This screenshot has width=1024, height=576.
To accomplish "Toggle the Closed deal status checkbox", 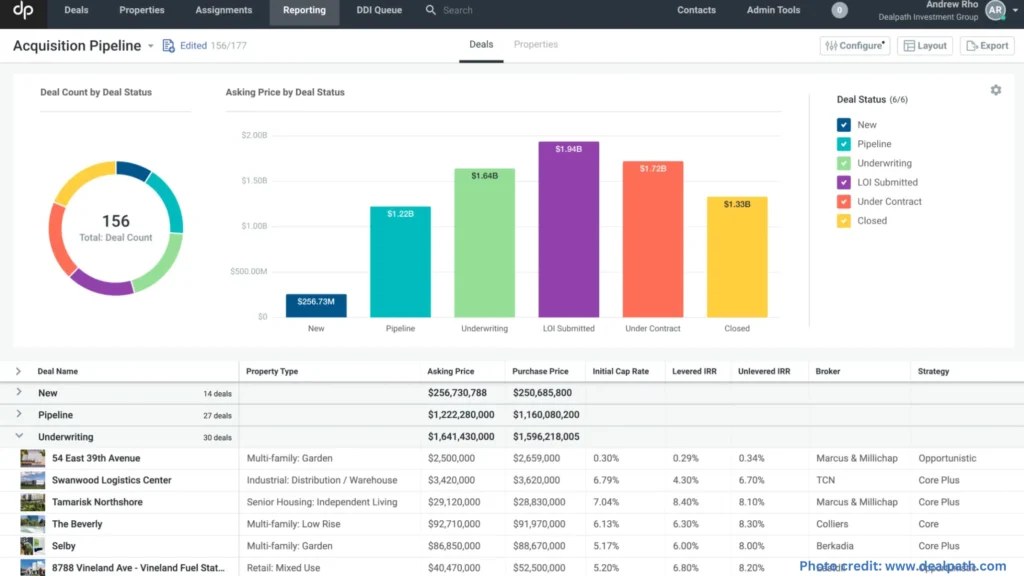I will click(844, 221).
